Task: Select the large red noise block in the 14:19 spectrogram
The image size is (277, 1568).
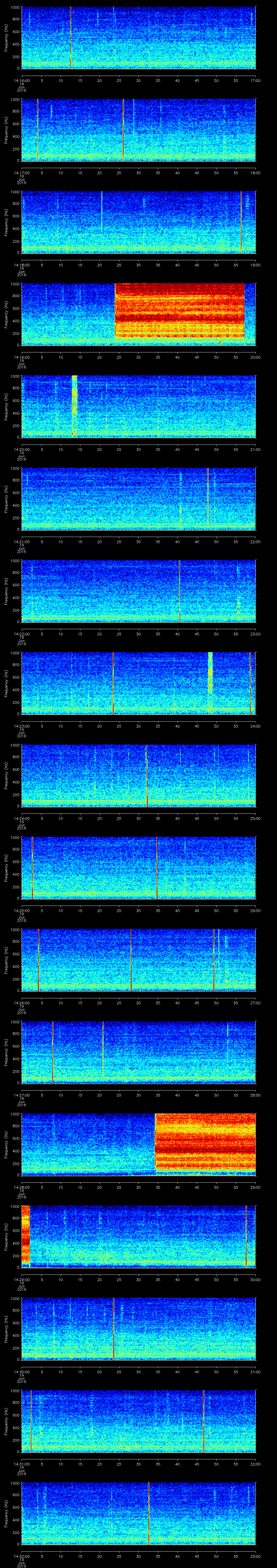Action: 180,311
